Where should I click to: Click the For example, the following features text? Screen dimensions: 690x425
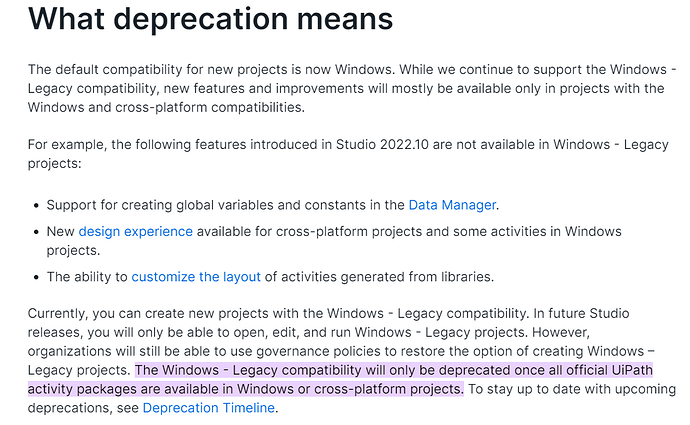pyautogui.click(x=348, y=154)
